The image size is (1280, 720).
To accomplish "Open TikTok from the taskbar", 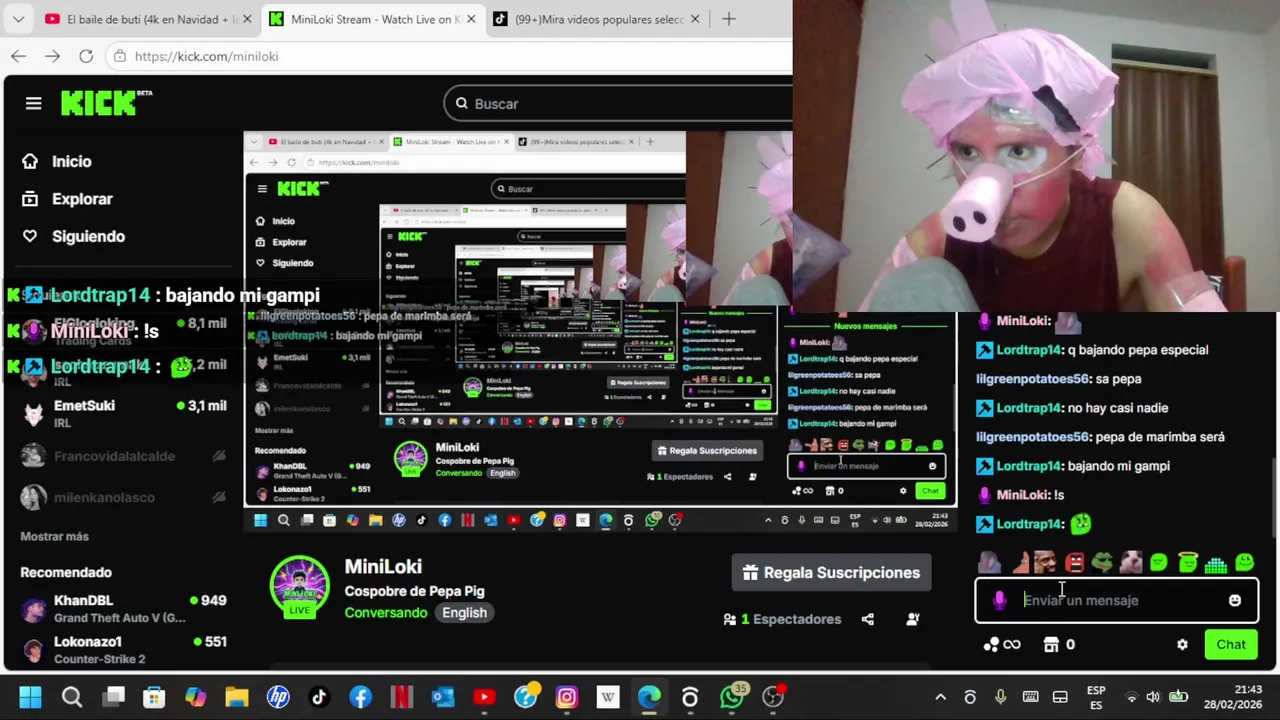I will click(319, 697).
